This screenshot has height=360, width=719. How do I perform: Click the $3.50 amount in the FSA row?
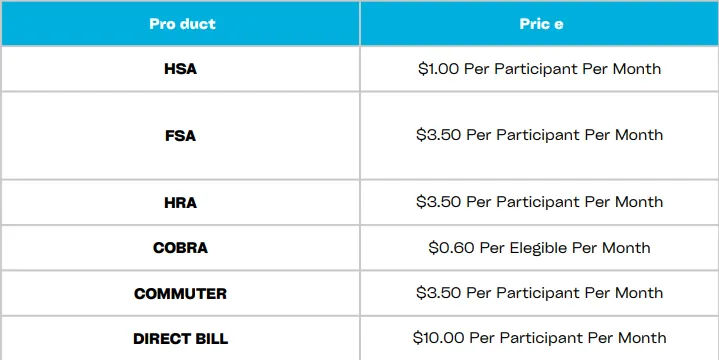click(438, 135)
